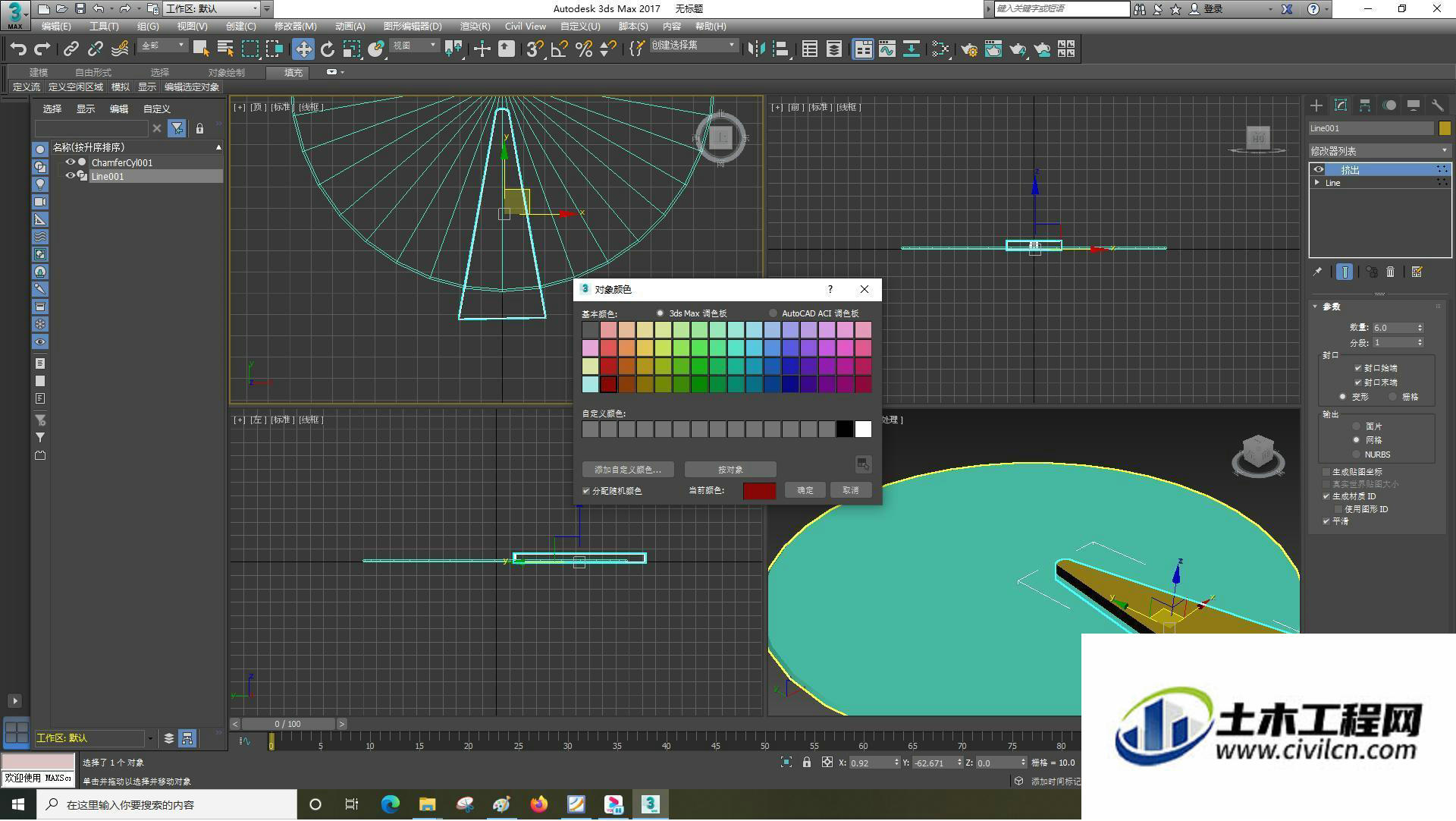Open File Explorer from the taskbar
Image resolution: width=1456 pixels, height=821 pixels.
click(428, 804)
